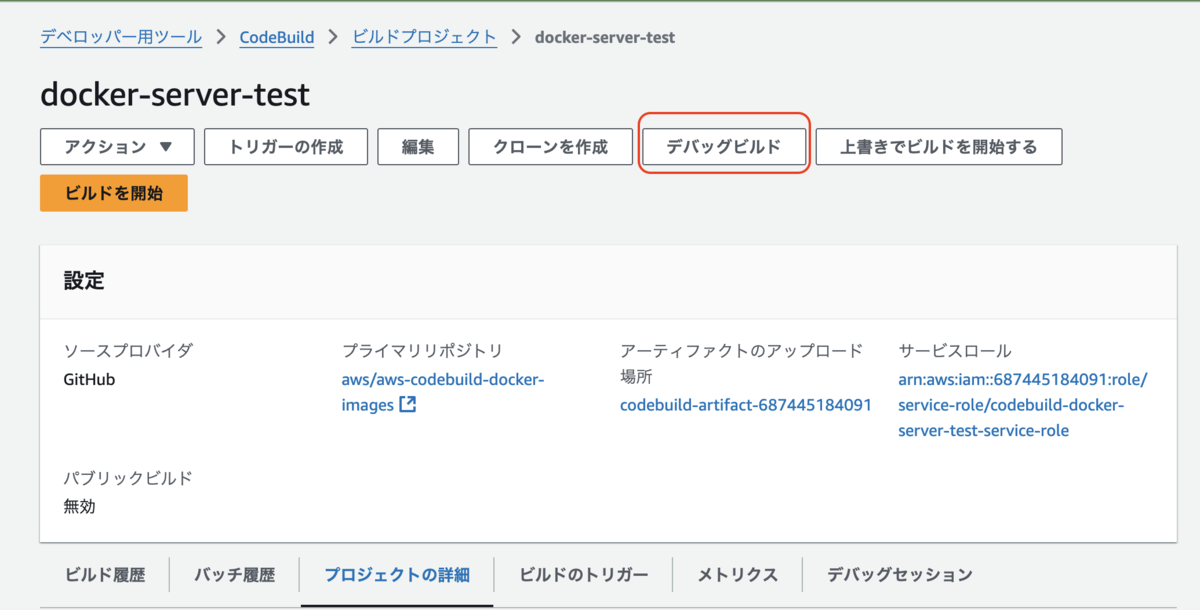Start a デバッグビルド

click(723, 147)
